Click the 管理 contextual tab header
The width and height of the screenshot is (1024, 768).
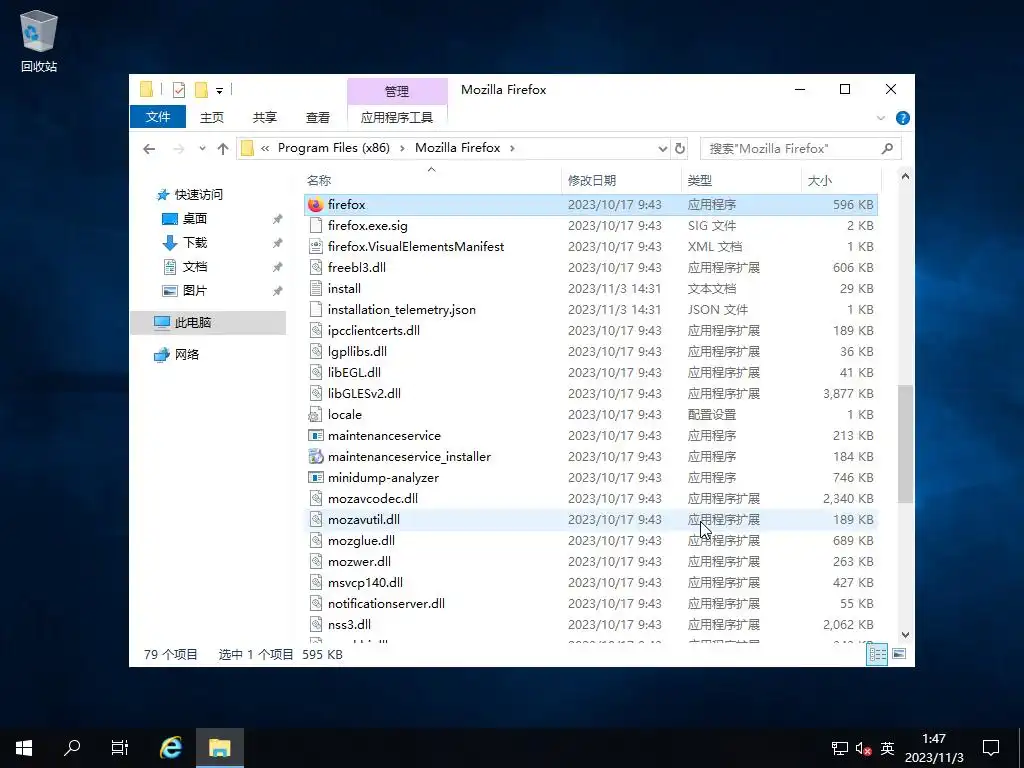click(397, 91)
